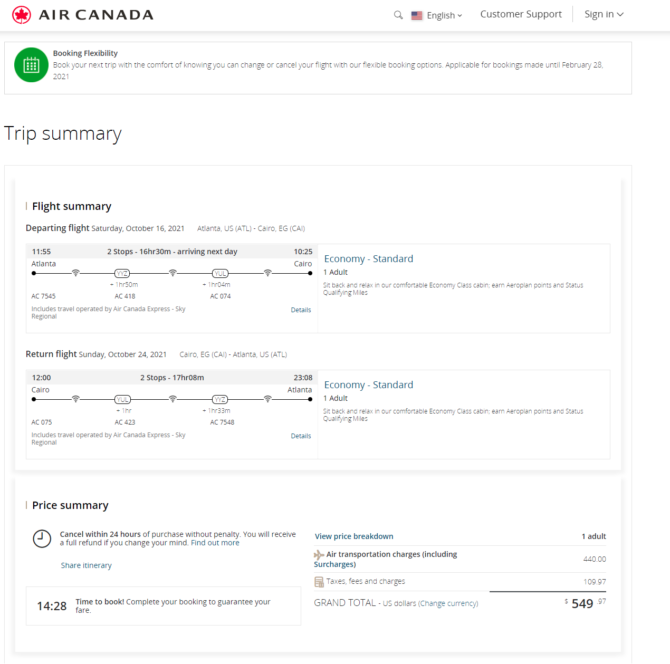Click the Air Canada maple leaf logo
670x664 pixels.
[x=21, y=15]
